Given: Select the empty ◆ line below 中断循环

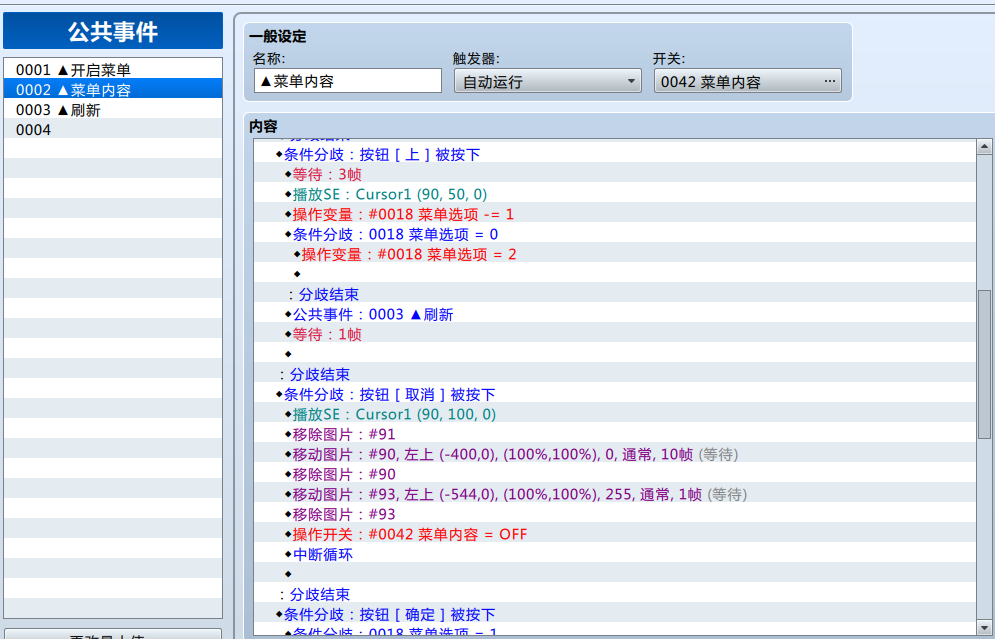Looking at the screenshot, I should pyautogui.click(x=614, y=574).
